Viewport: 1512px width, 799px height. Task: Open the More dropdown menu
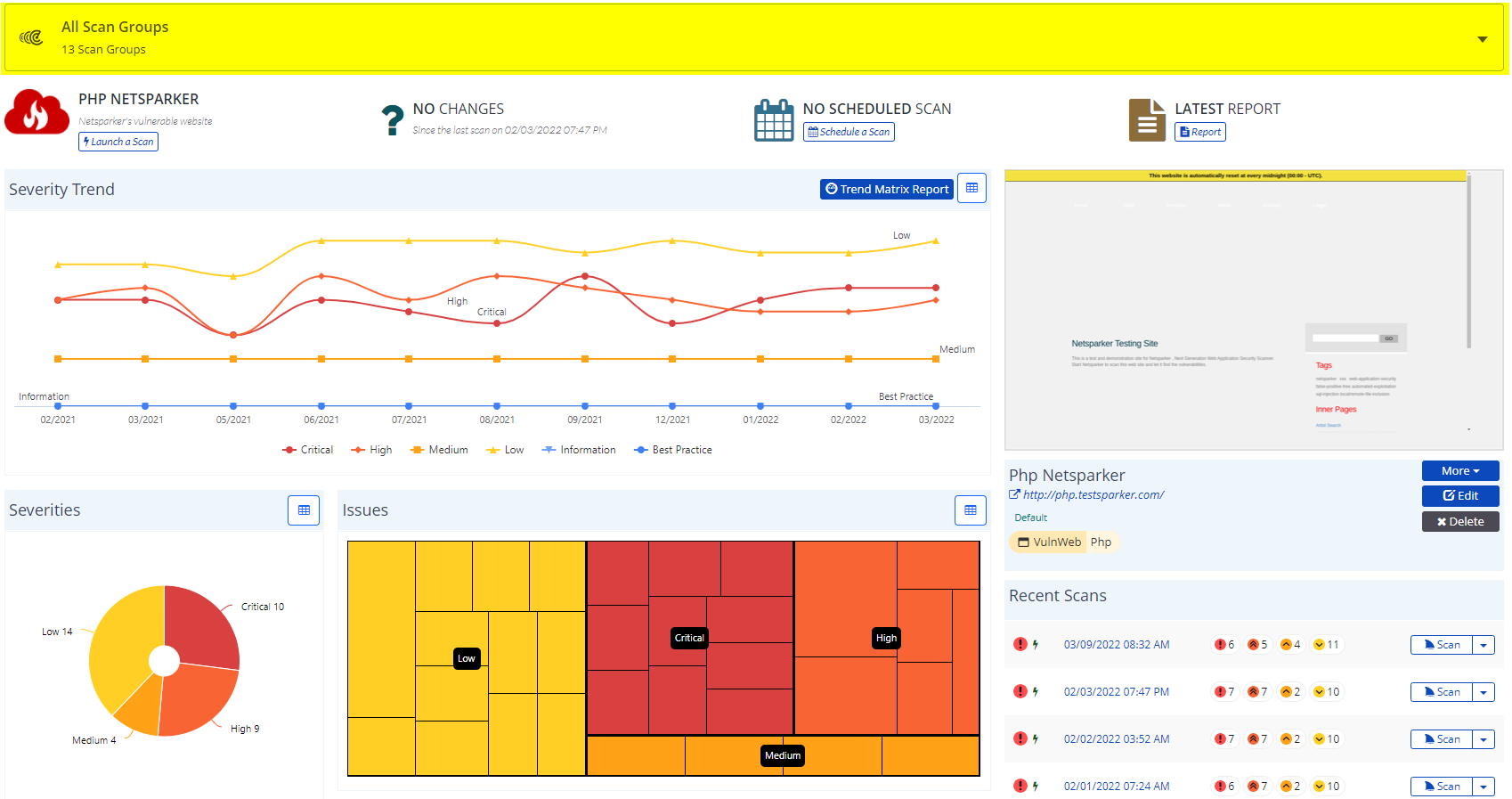coord(1460,471)
